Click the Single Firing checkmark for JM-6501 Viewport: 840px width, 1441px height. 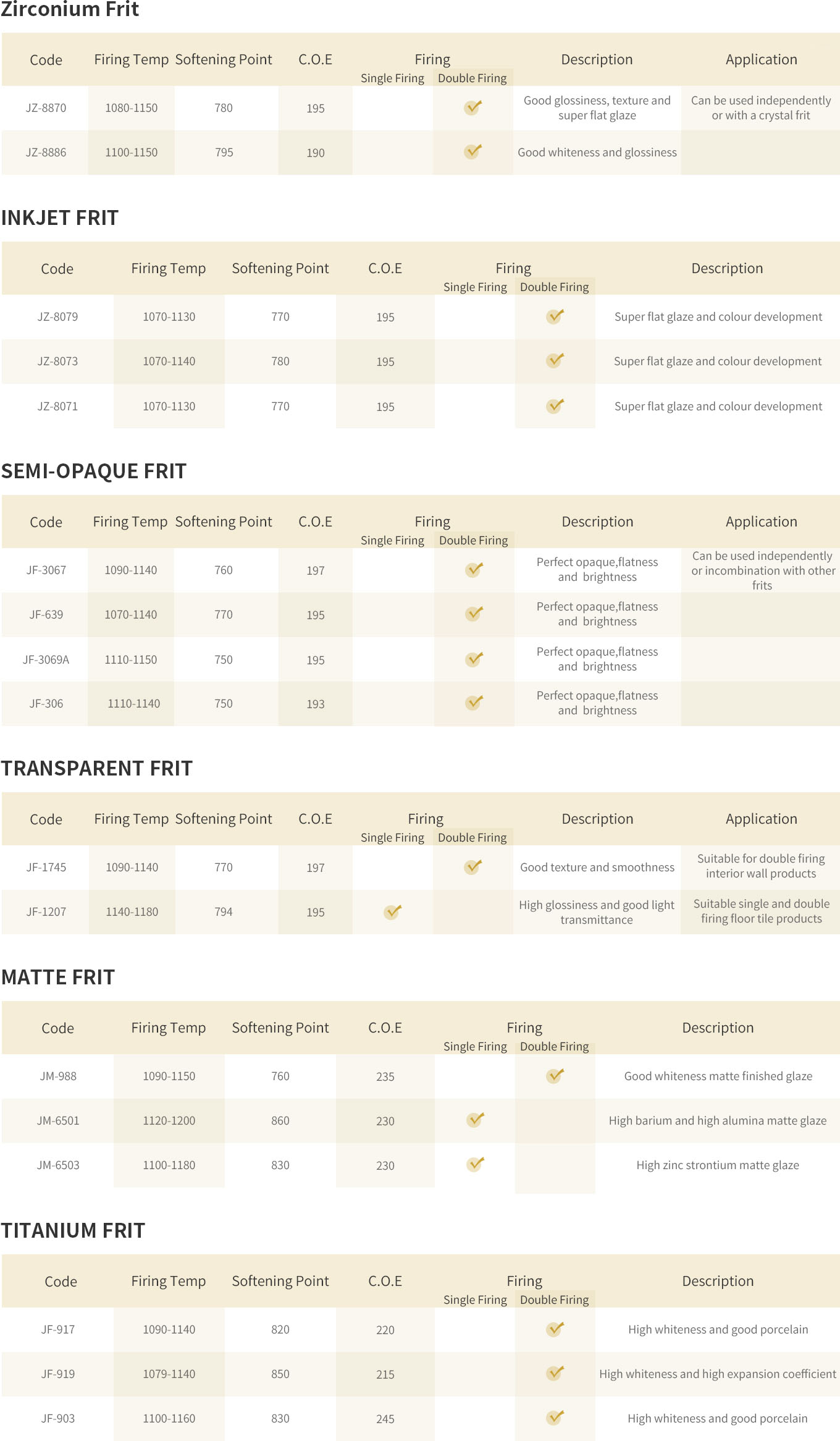click(476, 1120)
